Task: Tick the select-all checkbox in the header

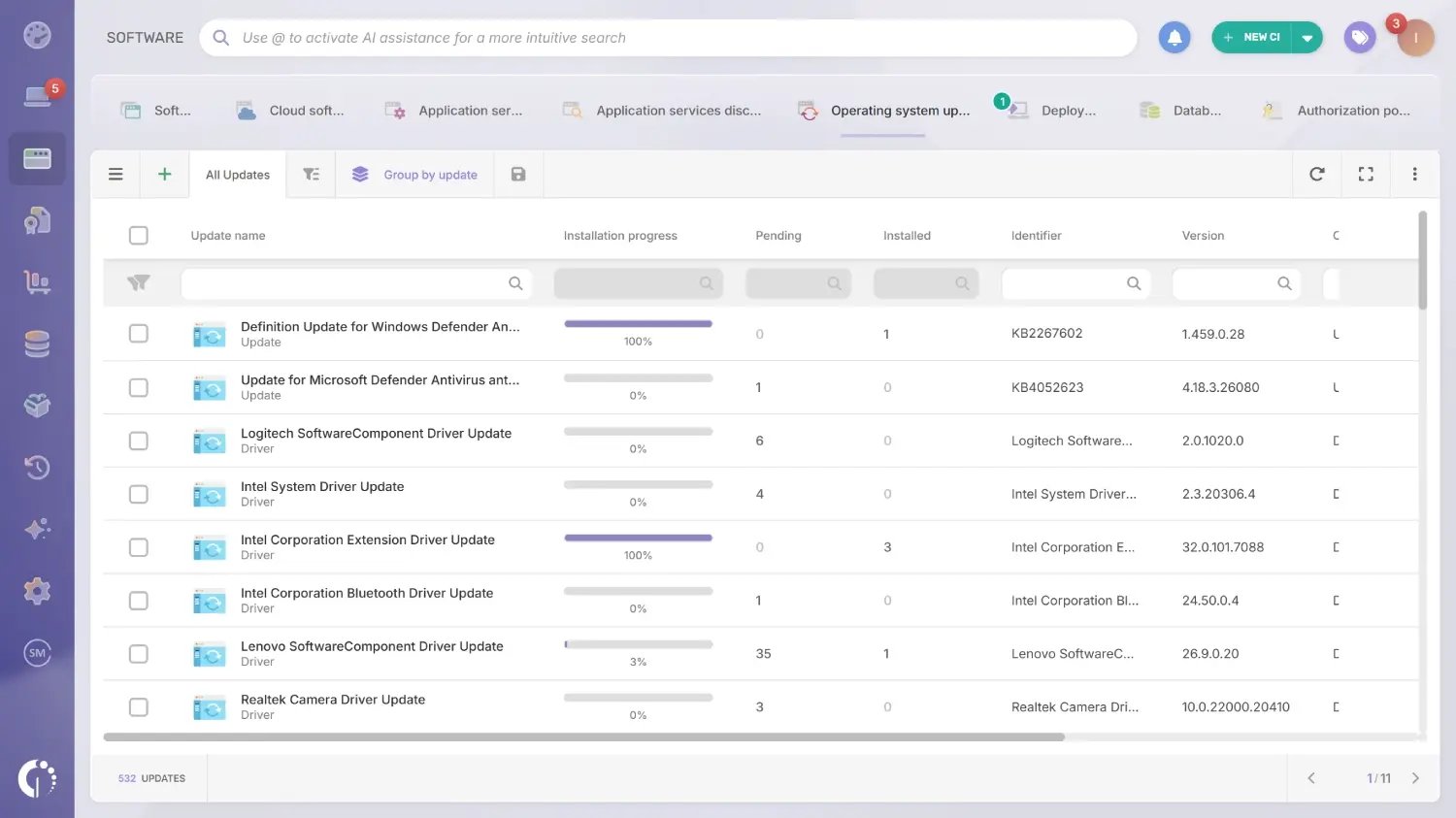Action: coord(139,236)
